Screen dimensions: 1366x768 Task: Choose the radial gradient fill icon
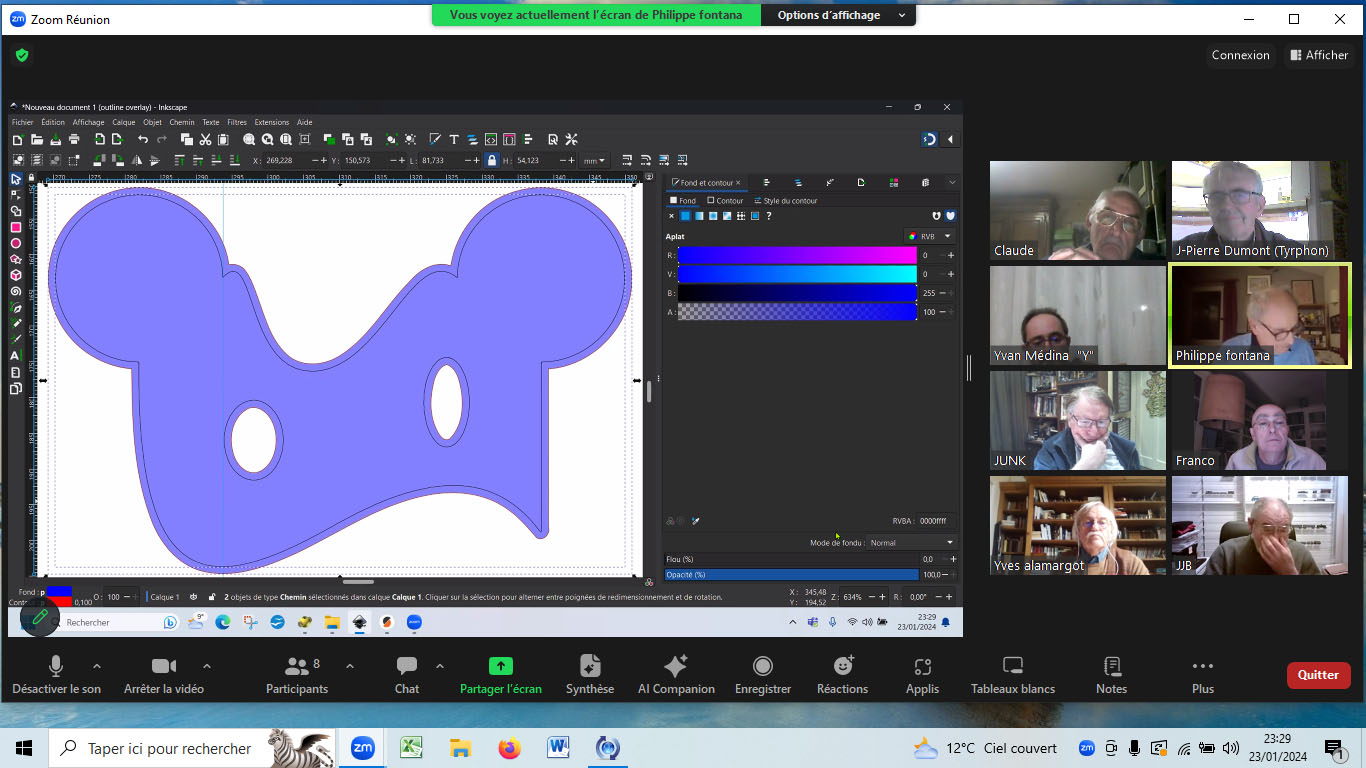(x=713, y=216)
